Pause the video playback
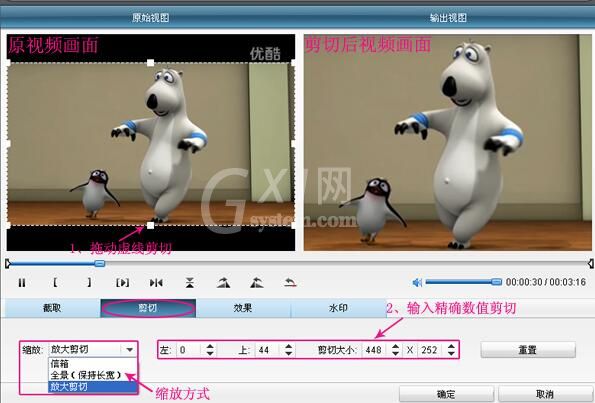The width and height of the screenshot is (595, 403). [x=22, y=283]
